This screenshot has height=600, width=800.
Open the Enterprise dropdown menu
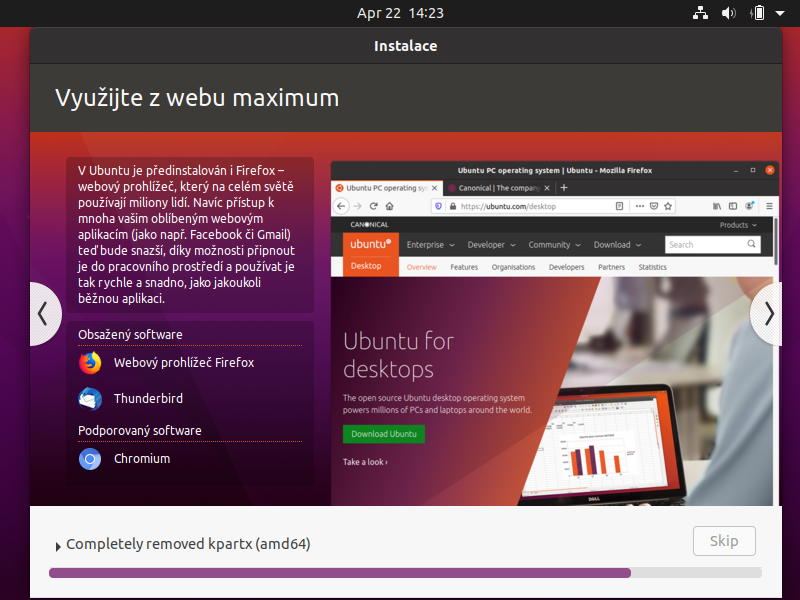point(430,245)
